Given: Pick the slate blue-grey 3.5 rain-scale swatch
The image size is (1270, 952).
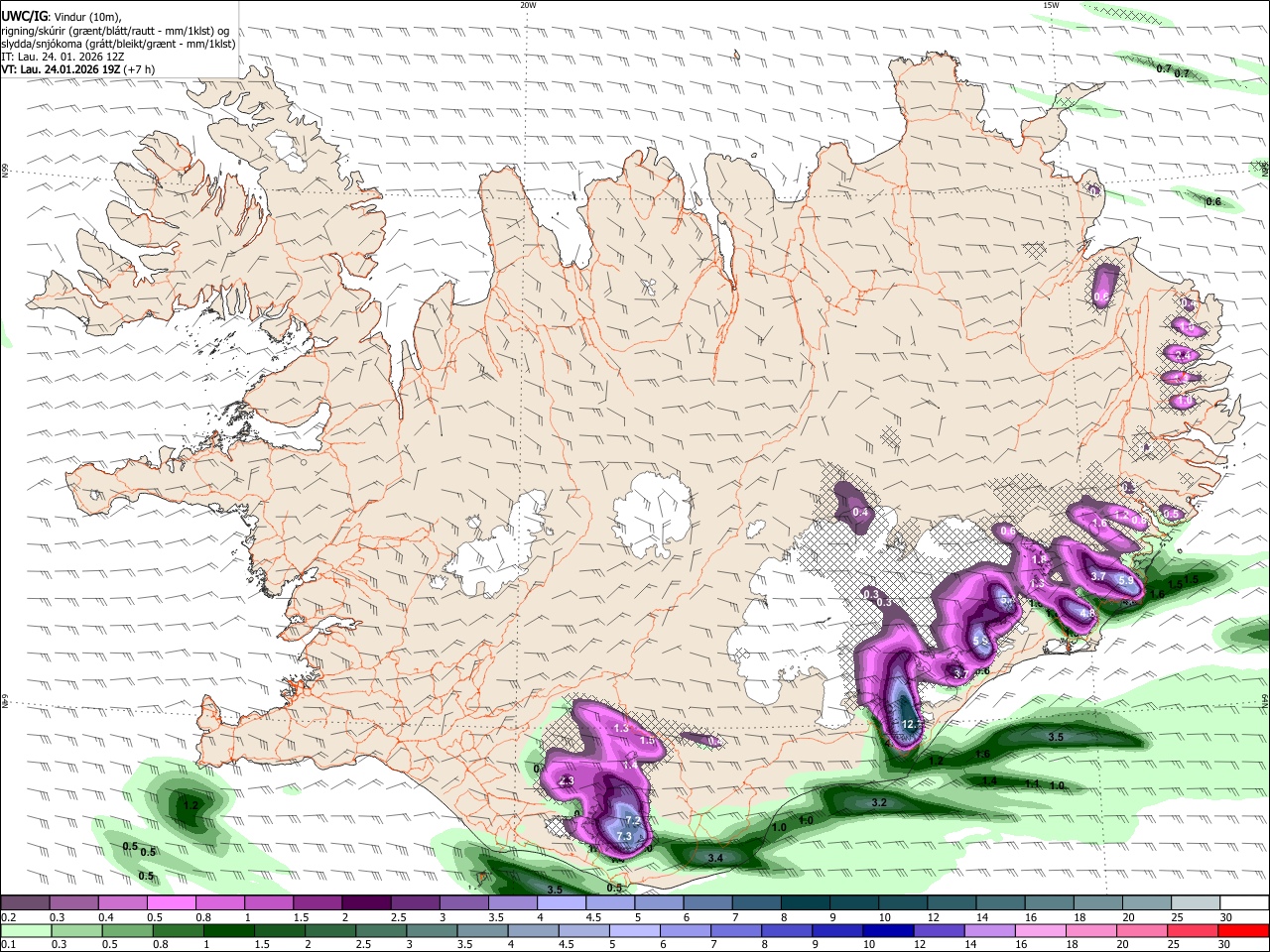Looking at the screenshot, I should click(x=482, y=931).
